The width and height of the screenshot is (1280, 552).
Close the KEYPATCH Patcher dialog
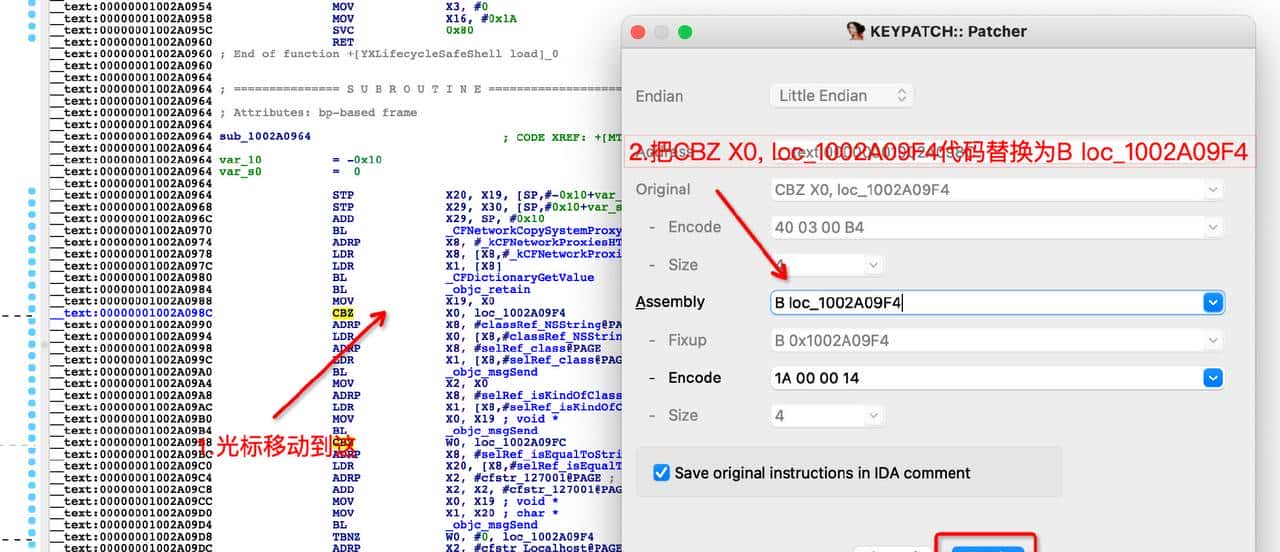pos(638,31)
